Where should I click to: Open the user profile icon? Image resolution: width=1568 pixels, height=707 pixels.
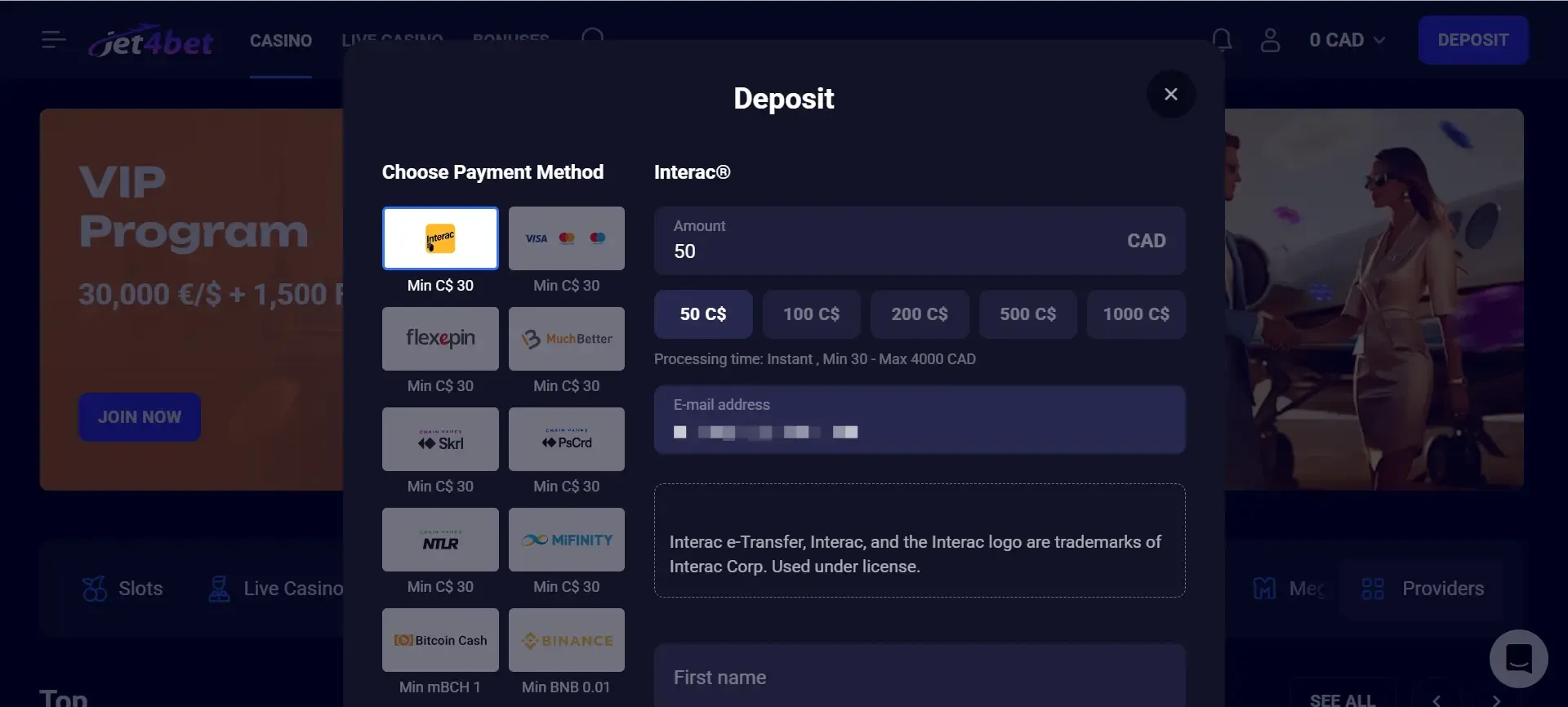pos(1270,40)
